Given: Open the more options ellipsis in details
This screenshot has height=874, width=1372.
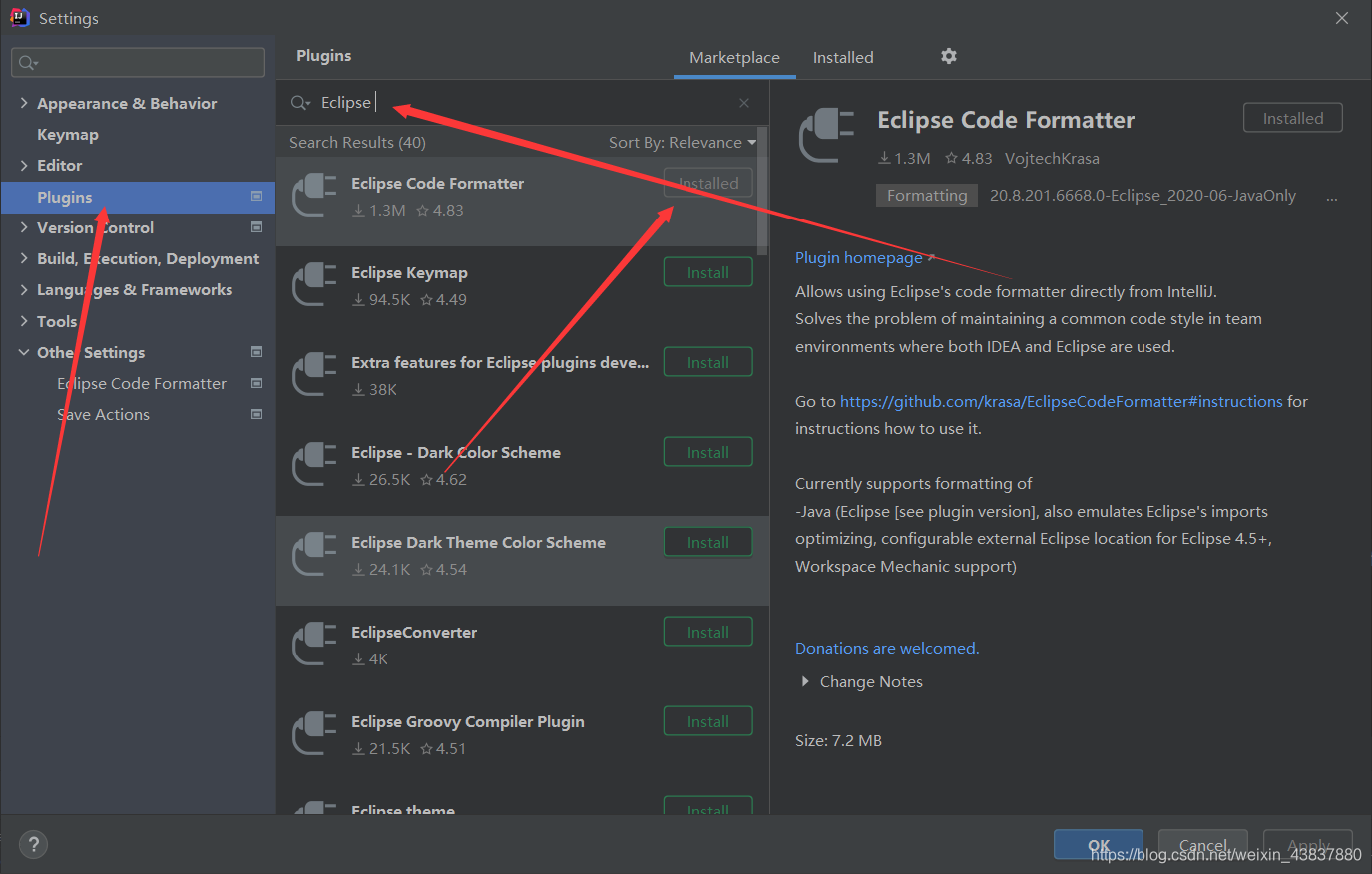Looking at the screenshot, I should (1331, 198).
